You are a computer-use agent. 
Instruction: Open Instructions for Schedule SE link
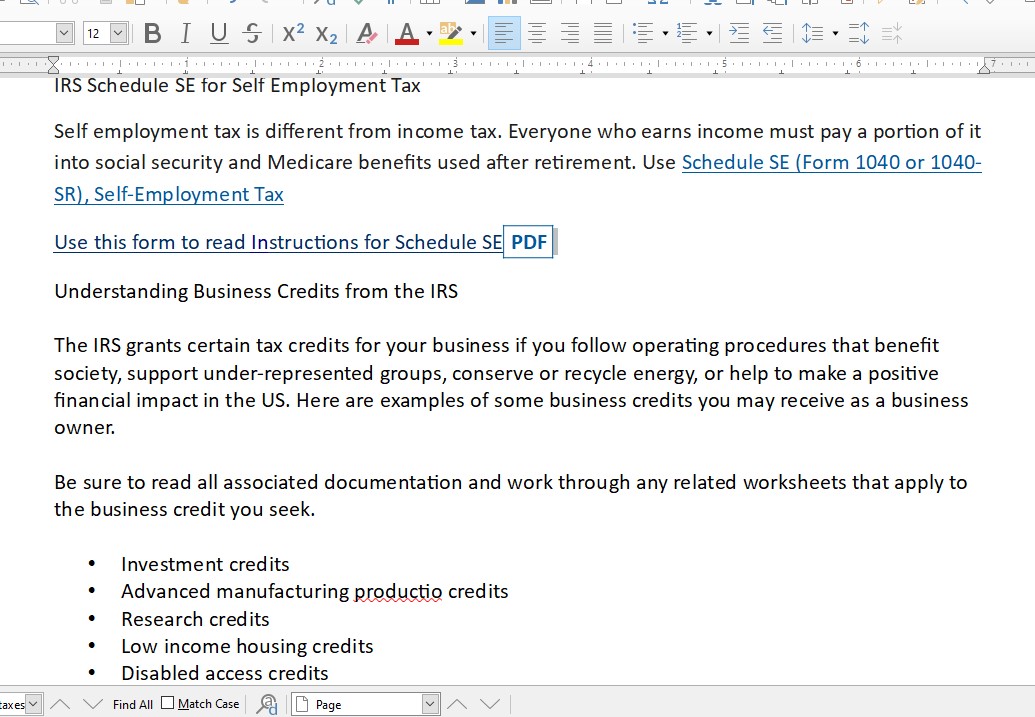(278, 242)
